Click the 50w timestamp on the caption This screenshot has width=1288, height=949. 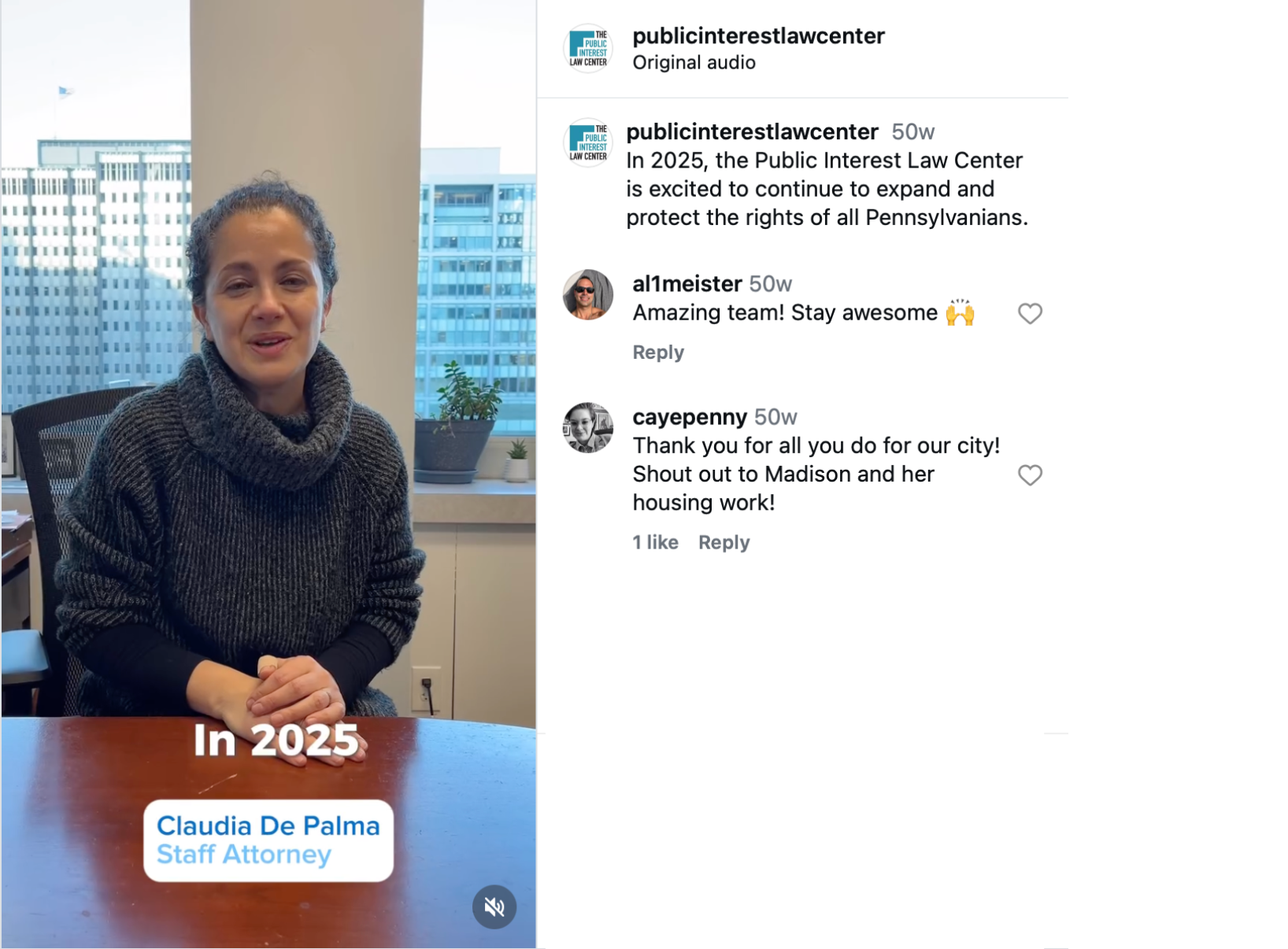click(912, 131)
